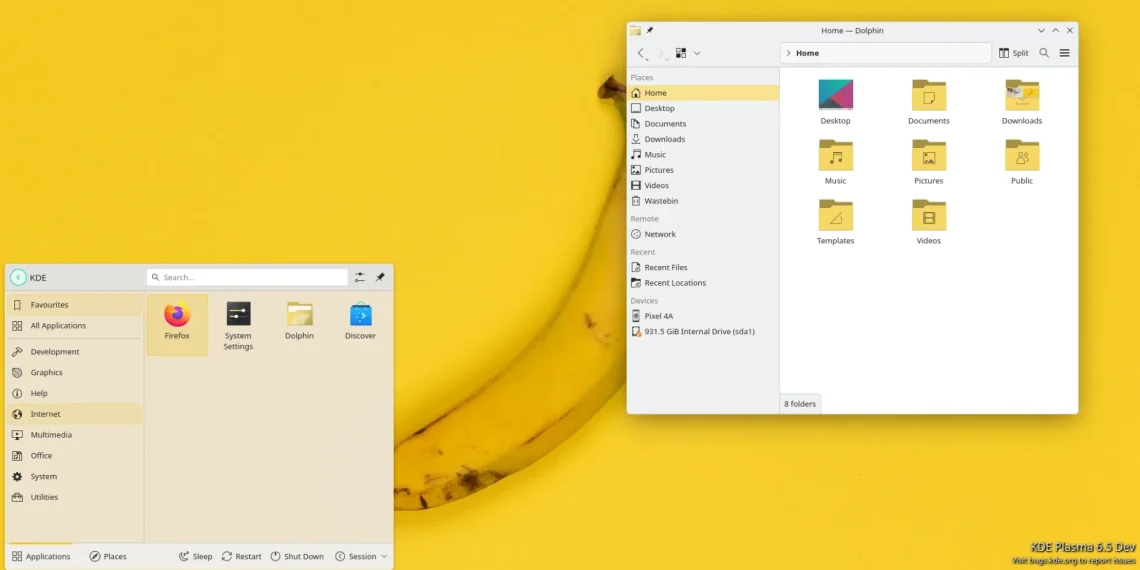Open the Desktop folder in Dolphin view

[x=835, y=102]
